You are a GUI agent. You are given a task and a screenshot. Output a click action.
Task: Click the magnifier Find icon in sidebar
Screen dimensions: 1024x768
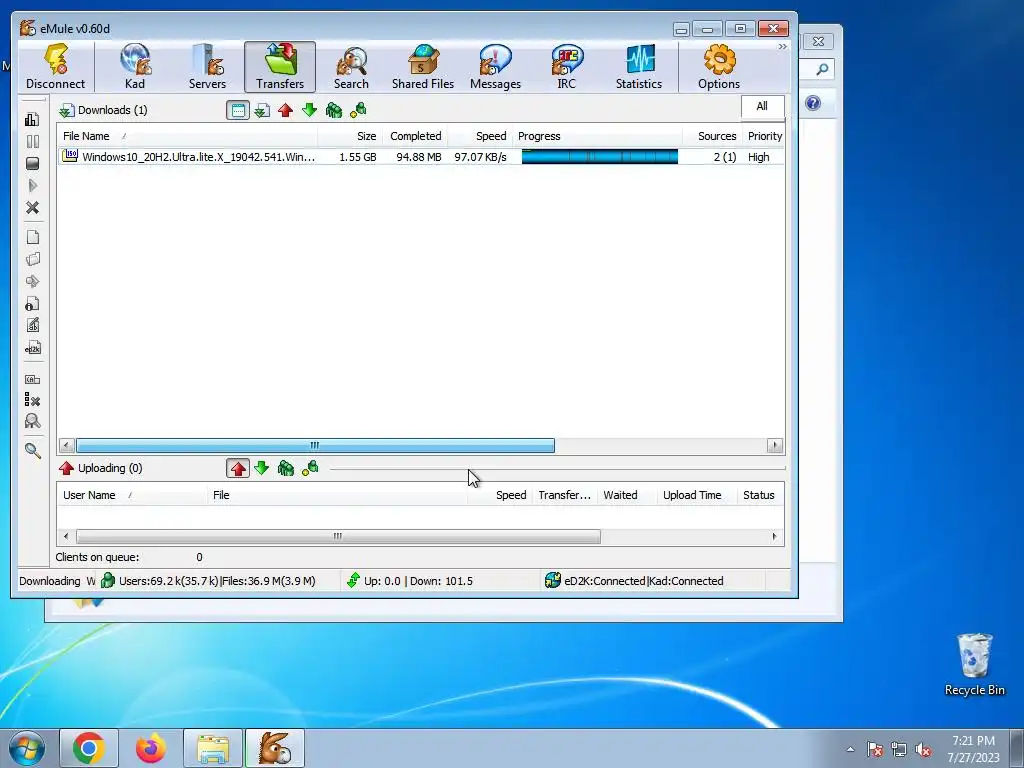pos(32,451)
